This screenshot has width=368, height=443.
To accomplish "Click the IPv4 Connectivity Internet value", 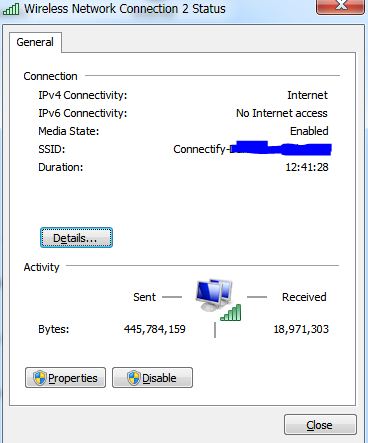I will (307, 95).
